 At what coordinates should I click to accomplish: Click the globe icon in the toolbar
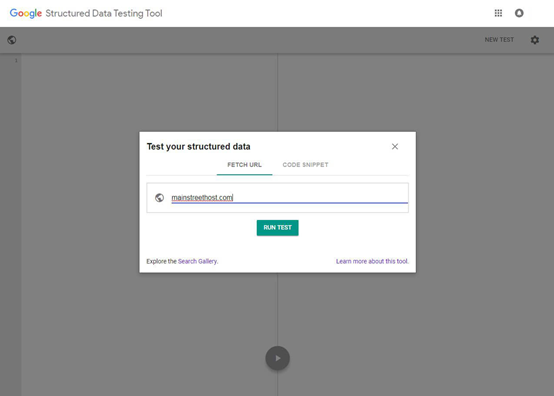(x=12, y=40)
